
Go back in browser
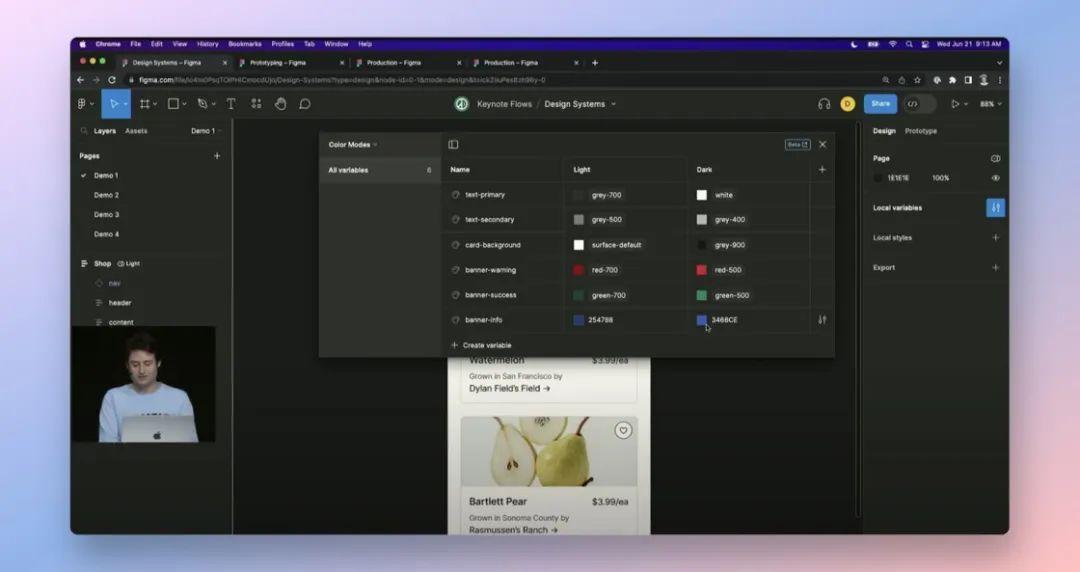coord(81,80)
